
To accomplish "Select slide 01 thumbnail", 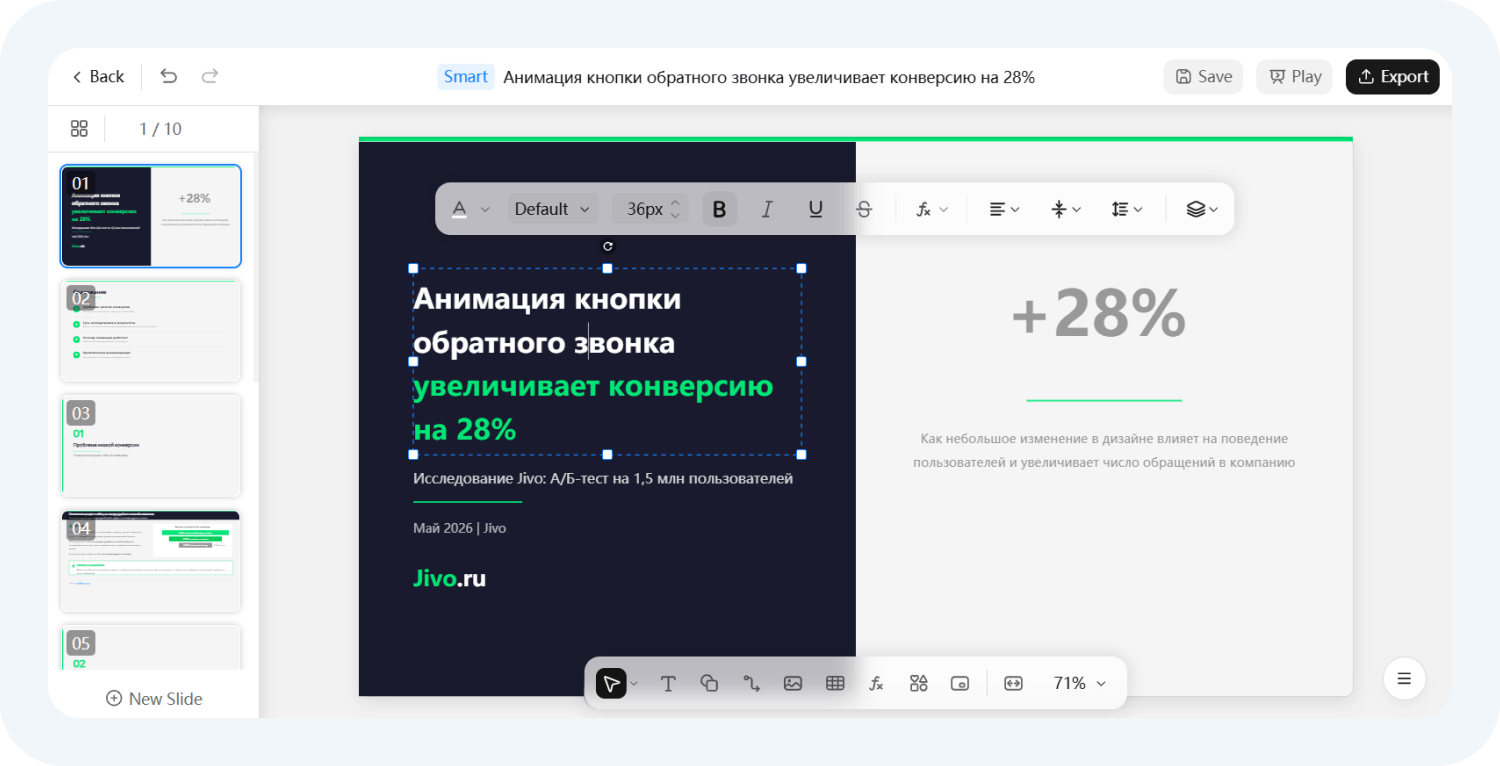I will (151, 216).
